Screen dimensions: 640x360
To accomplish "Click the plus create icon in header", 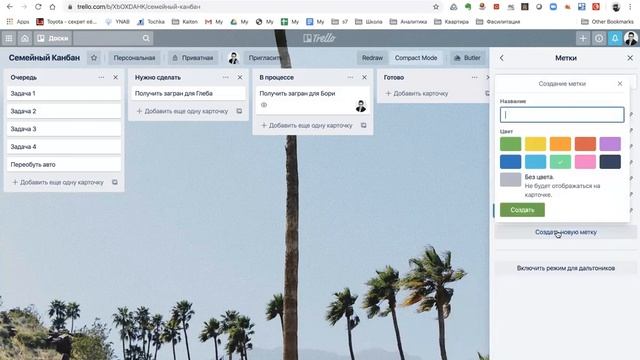I will click(x=583, y=38).
